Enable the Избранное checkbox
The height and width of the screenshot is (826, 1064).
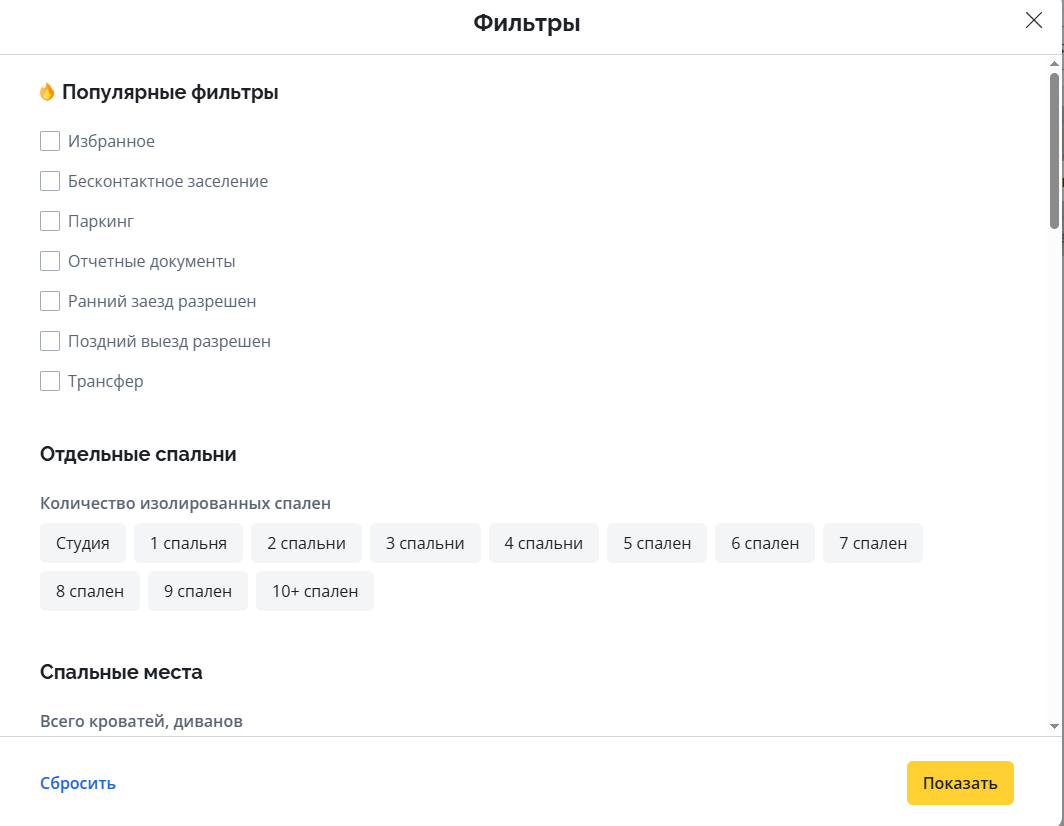(x=50, y=141)
